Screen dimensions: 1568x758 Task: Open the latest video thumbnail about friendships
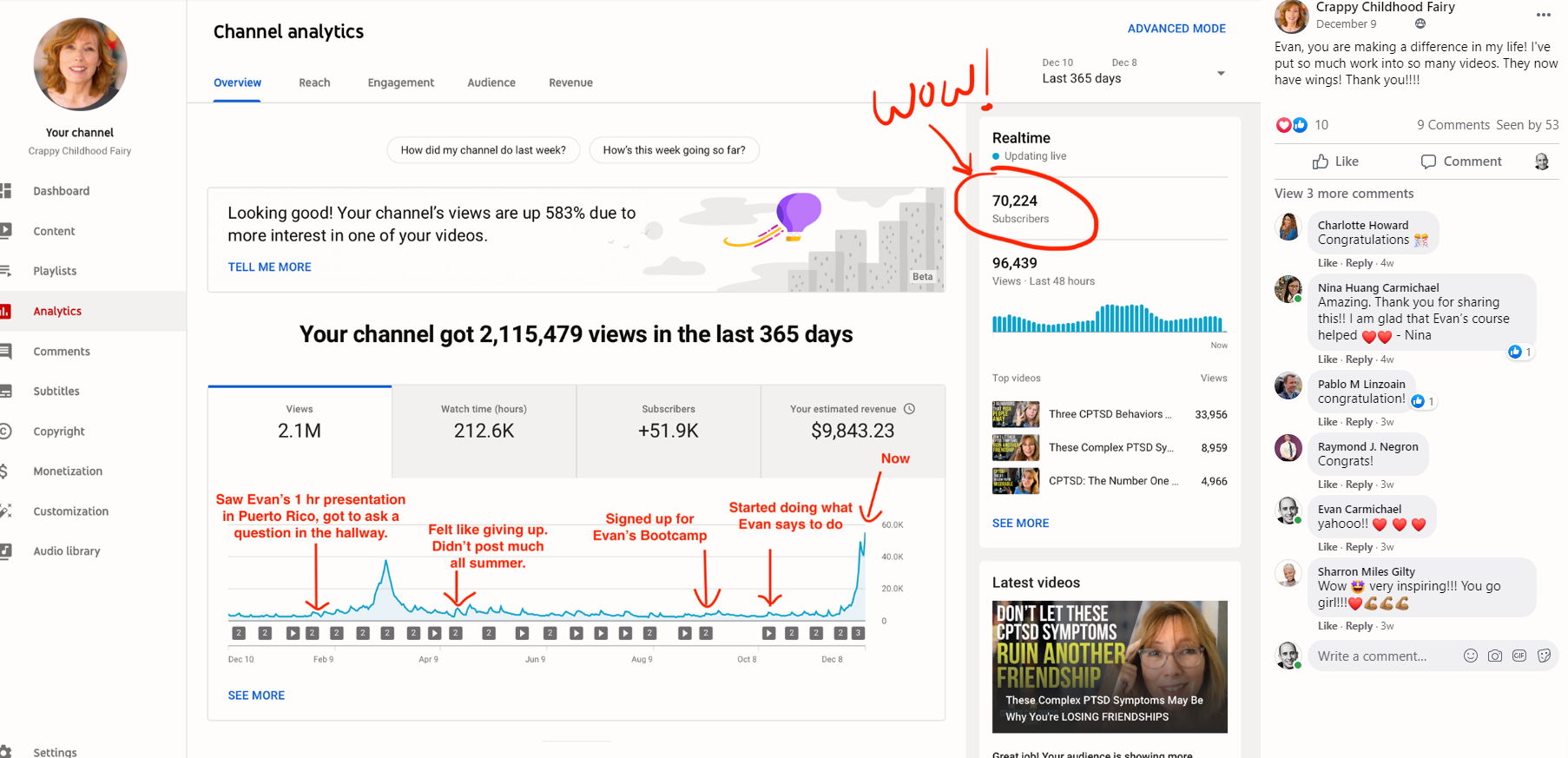[x=1110, y=667]
